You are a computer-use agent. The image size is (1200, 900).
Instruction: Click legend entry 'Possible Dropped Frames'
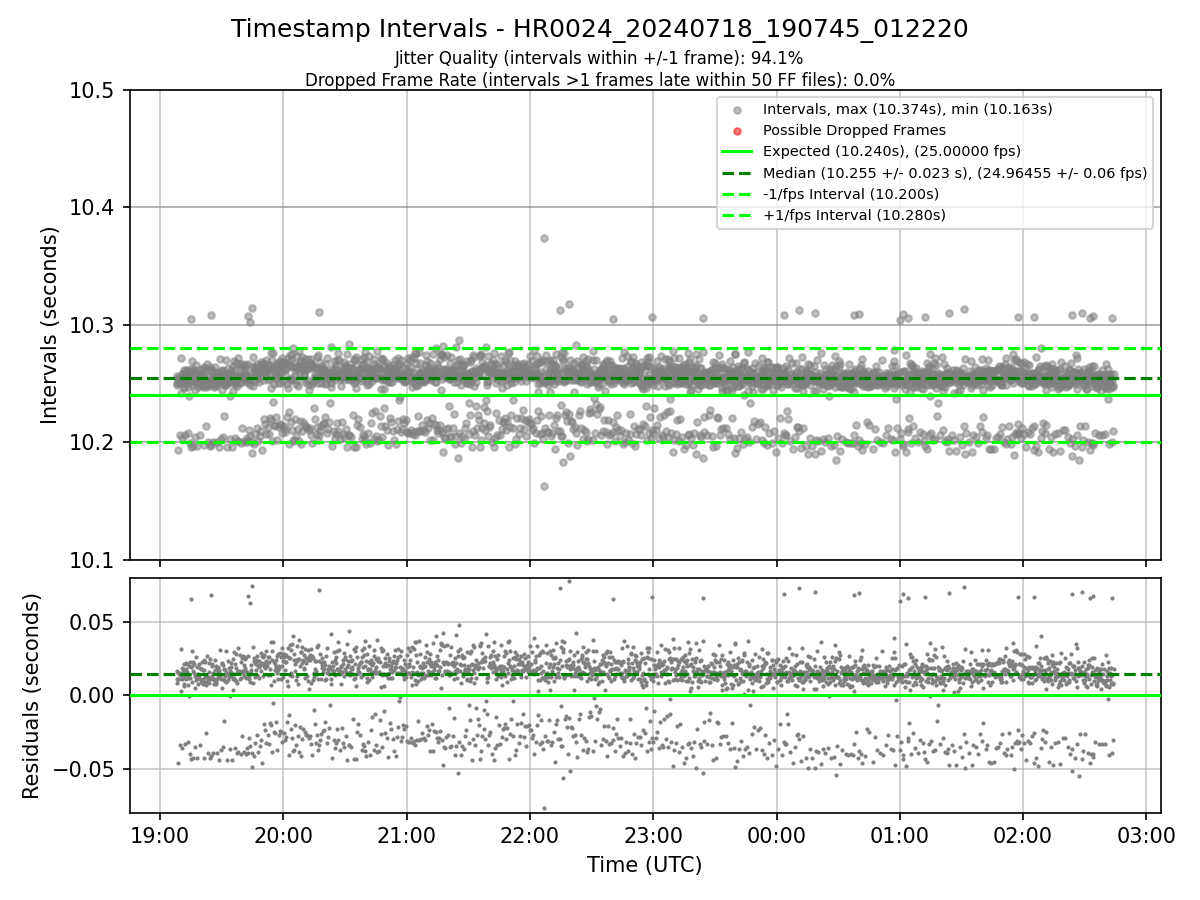click(854, 130)
